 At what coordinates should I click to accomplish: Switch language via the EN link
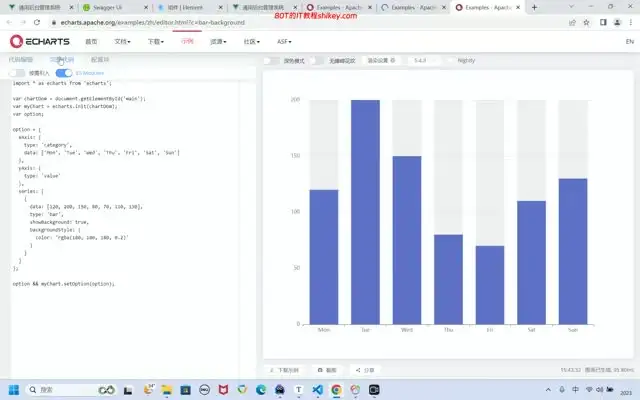click(629, 42)
